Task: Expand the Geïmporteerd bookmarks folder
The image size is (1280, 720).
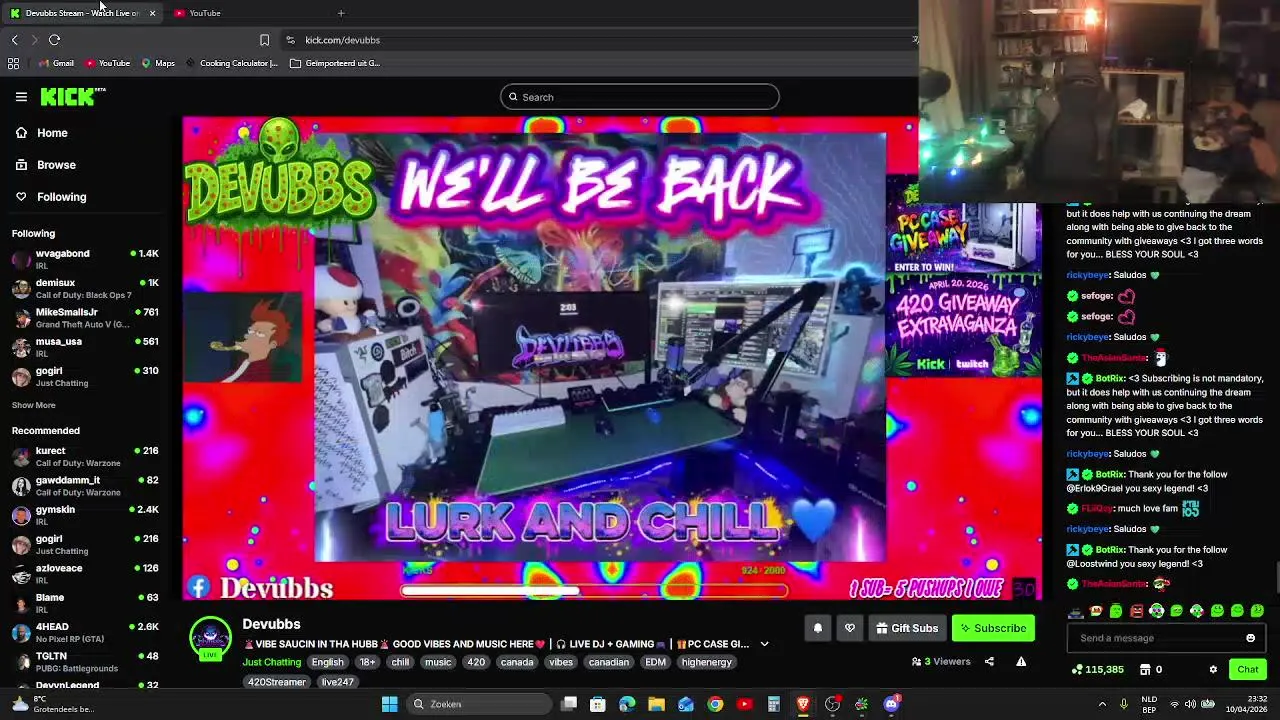Action: point(335,63)
